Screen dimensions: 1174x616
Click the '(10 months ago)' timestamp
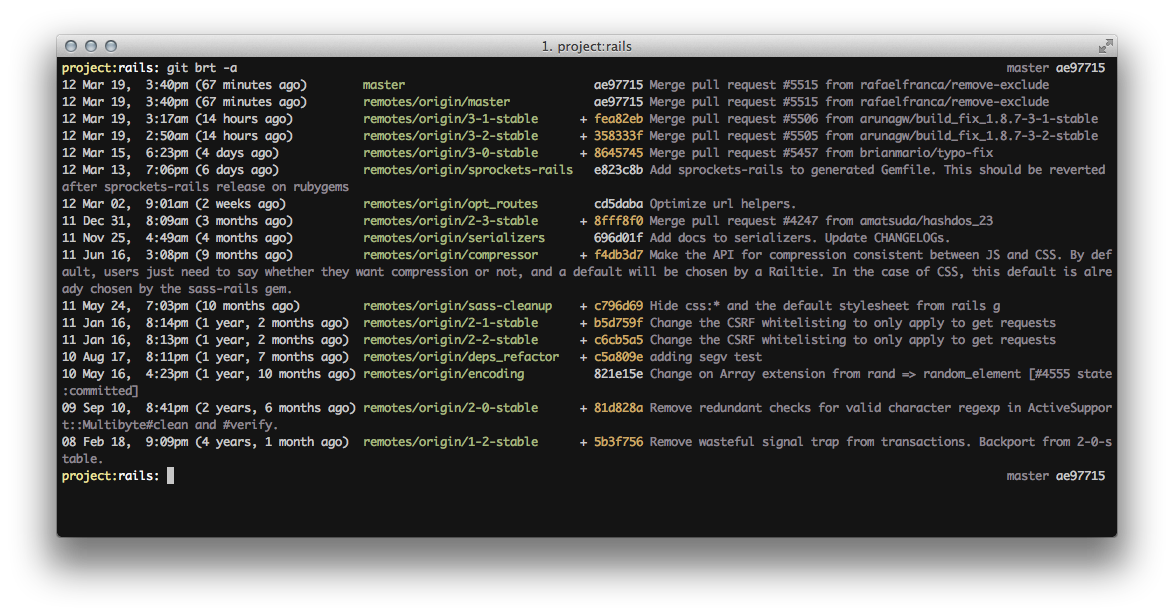pos(247,306)
